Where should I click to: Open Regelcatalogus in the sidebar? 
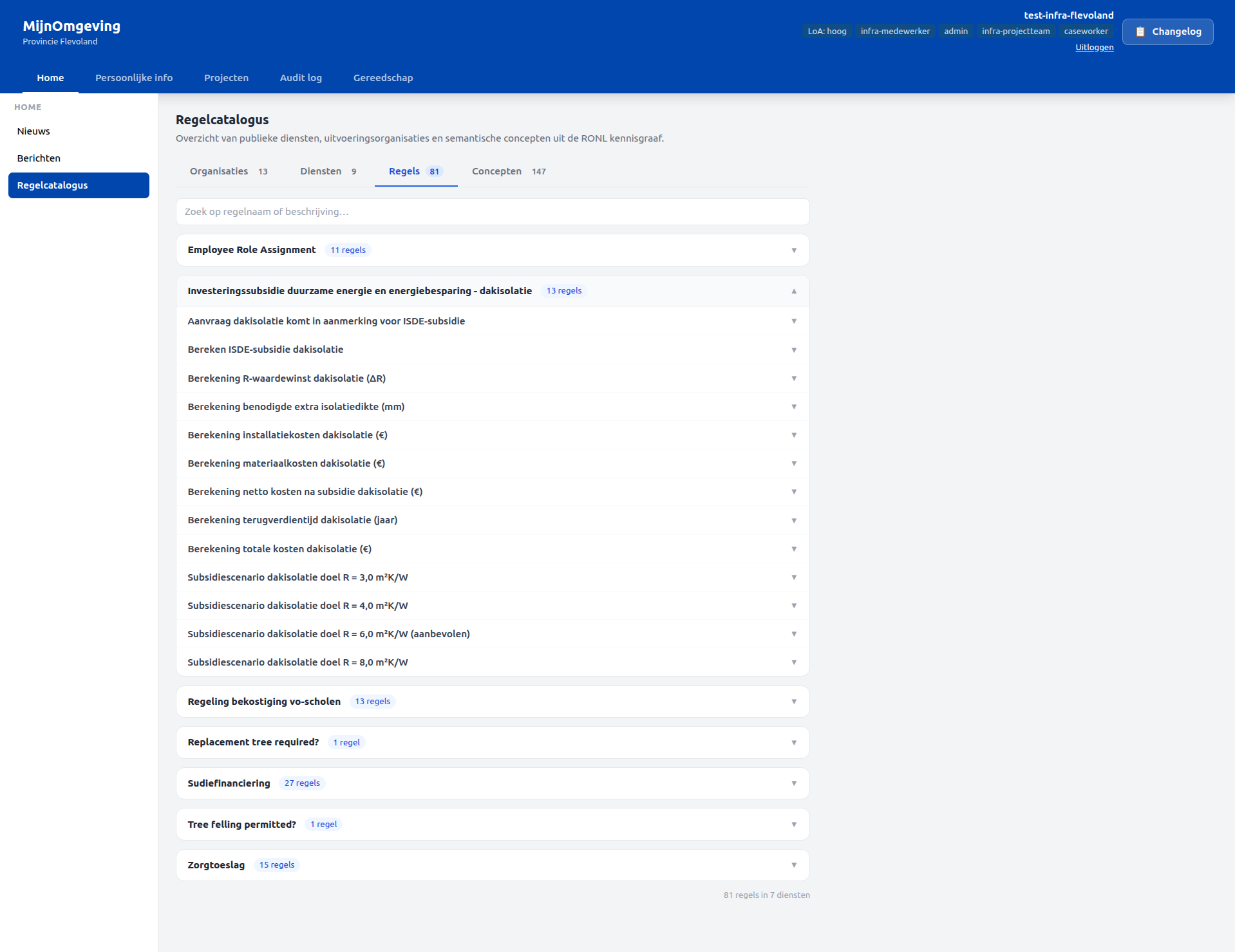(x=52, y=185)
